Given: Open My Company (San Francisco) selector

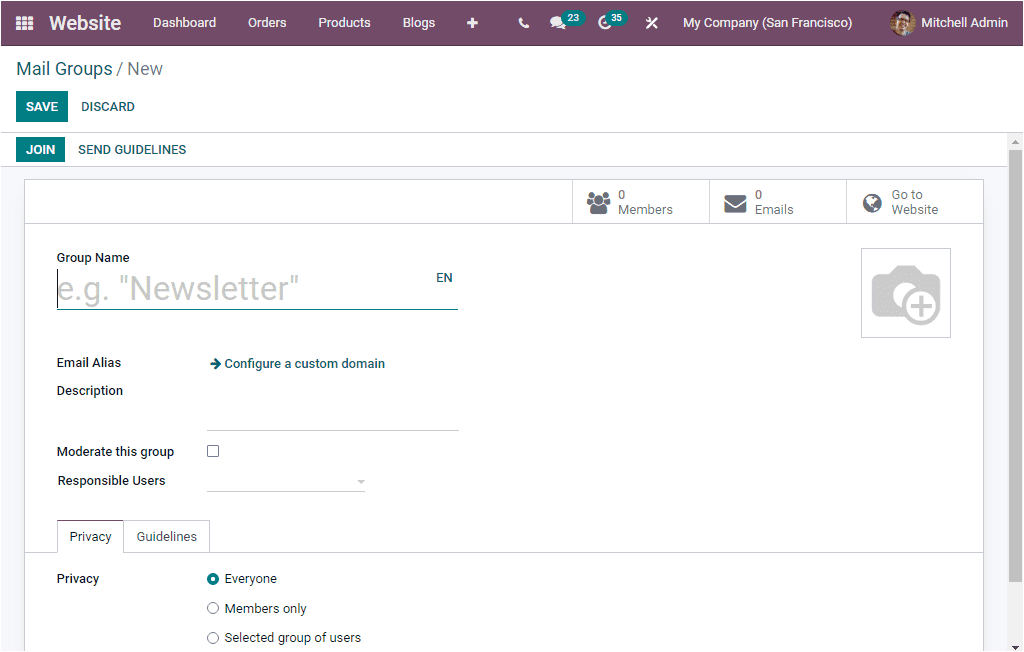Looking at the screenshot, I should [767, 22].
